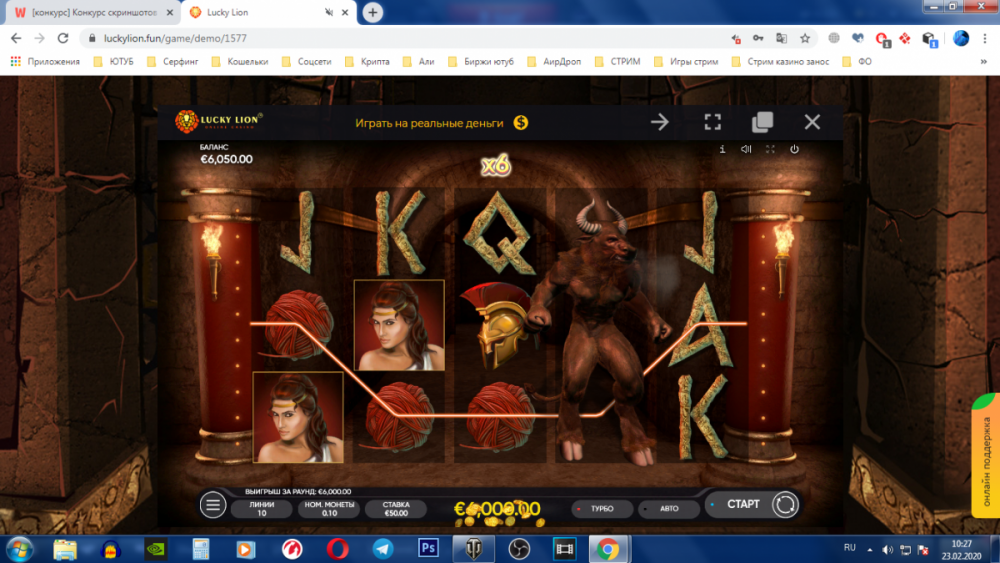Viewport: 1000px width, 563px height.
Task: Click the arrow icon in game header
Action: click(660, 122)
